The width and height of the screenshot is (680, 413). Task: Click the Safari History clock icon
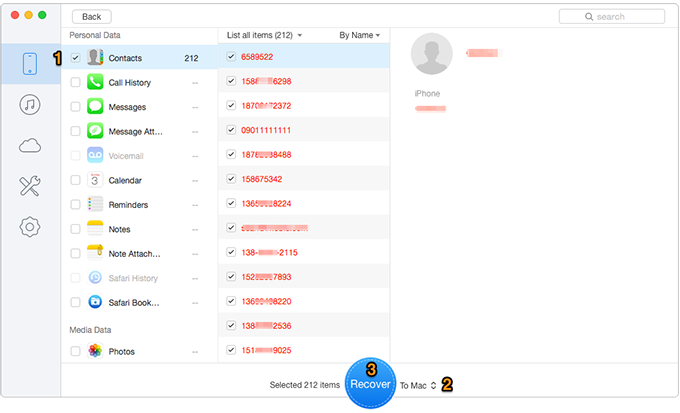click(95, 277)
